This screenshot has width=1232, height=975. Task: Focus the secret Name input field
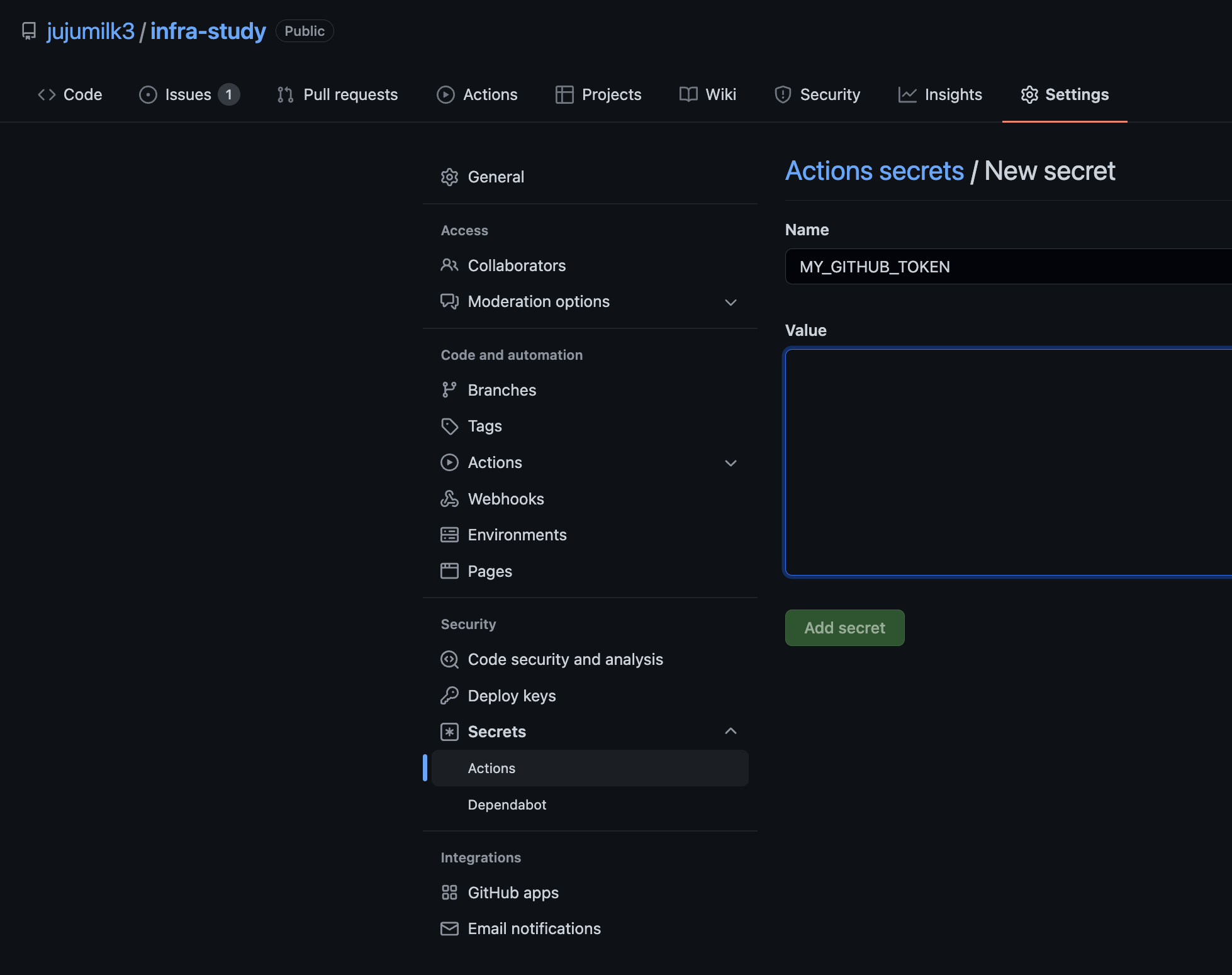click(1007, 267)
